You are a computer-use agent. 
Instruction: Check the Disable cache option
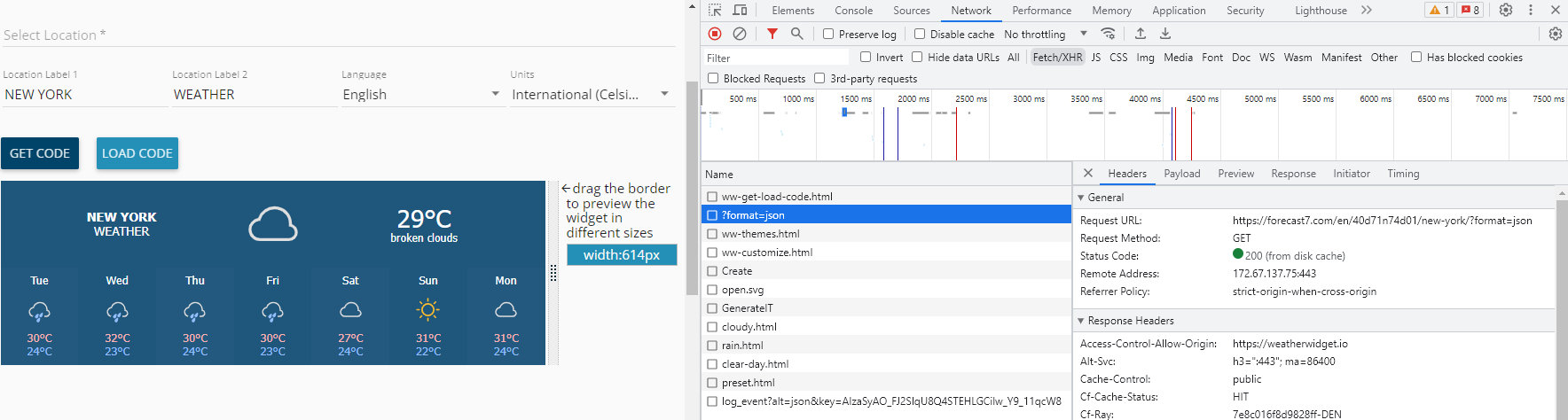pos(920,35)
